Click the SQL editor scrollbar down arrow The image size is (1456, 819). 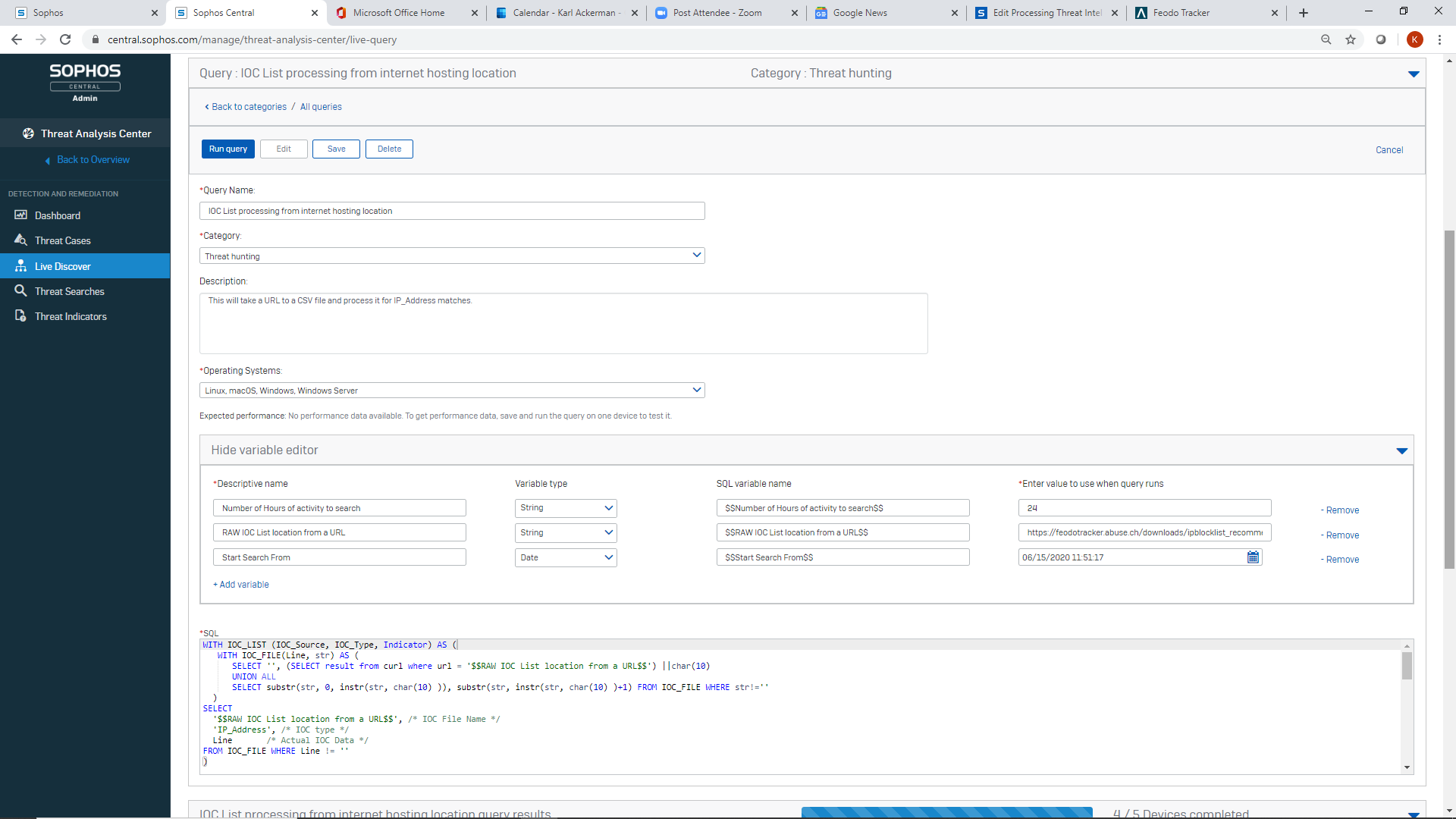tap(1407, 767)
